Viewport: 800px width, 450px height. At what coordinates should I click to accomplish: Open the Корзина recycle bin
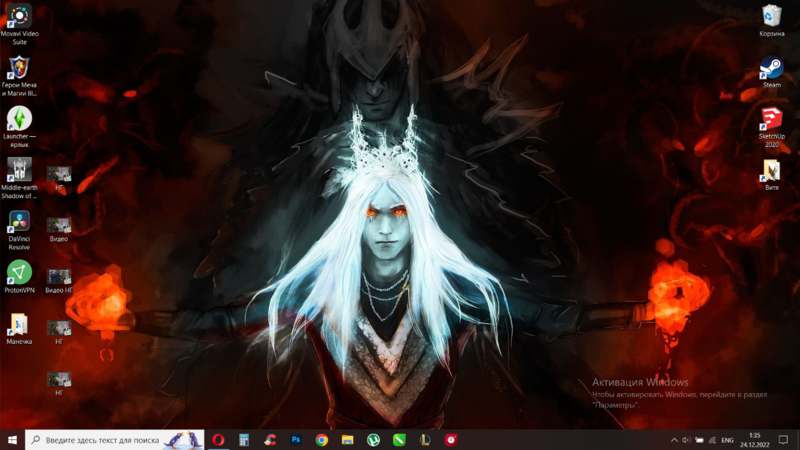click(771, 21)
